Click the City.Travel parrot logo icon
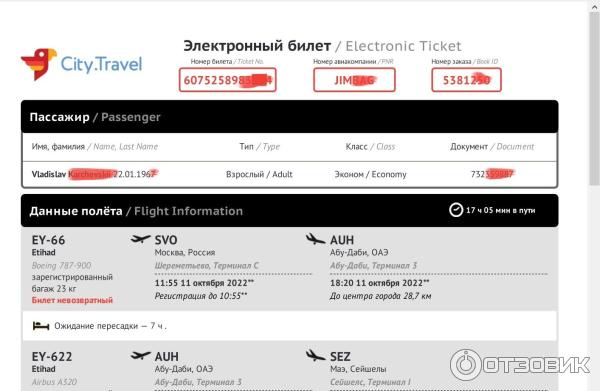This screenshot has height=391, width=600. coord(39,64)
